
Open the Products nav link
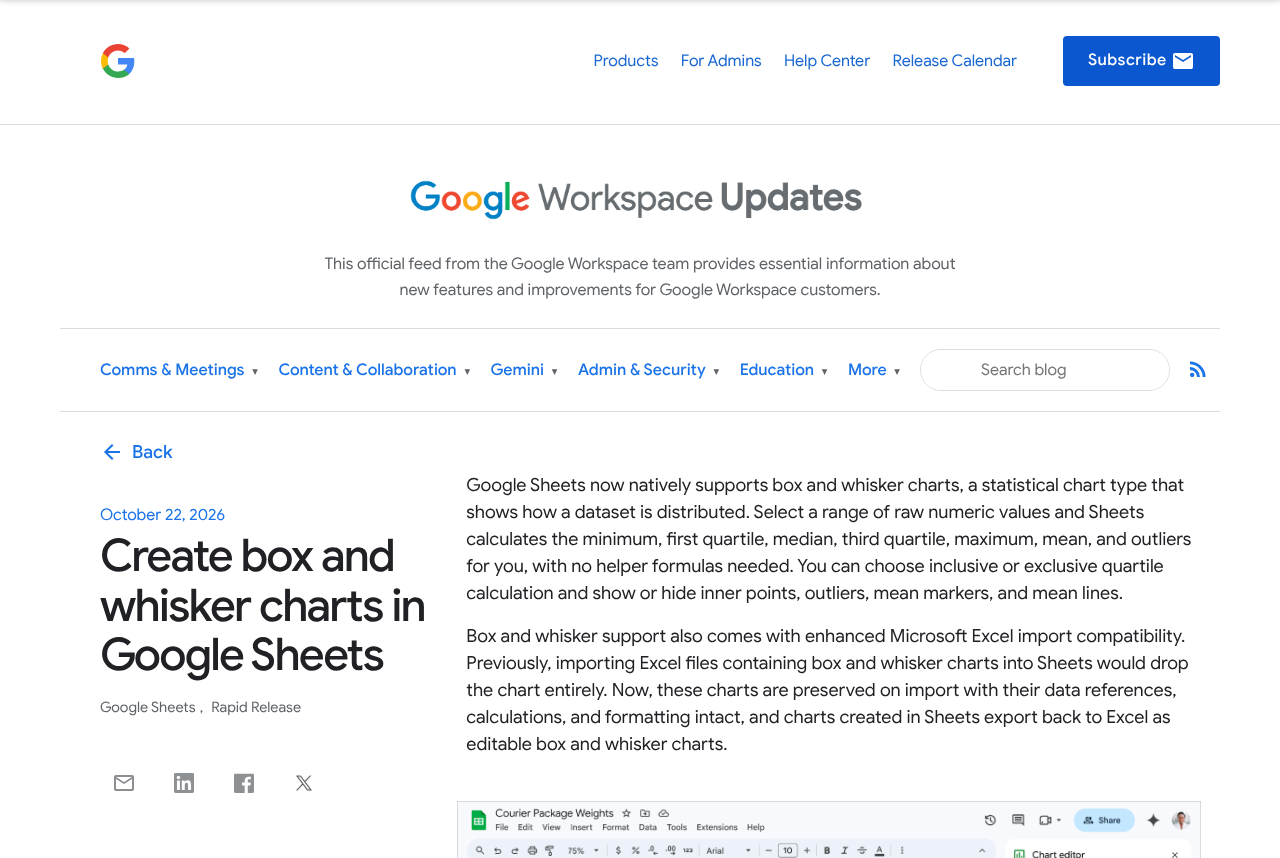626,61
